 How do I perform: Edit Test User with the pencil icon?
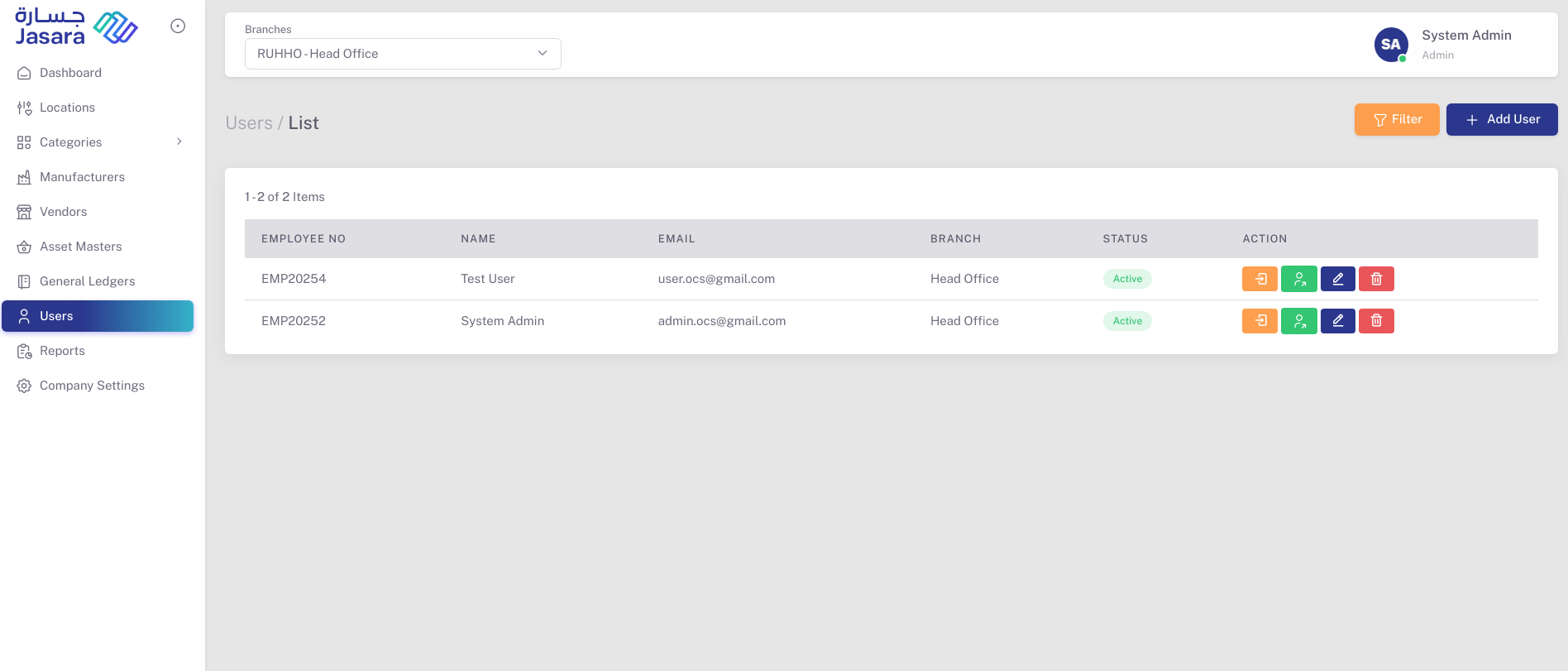1337,279
